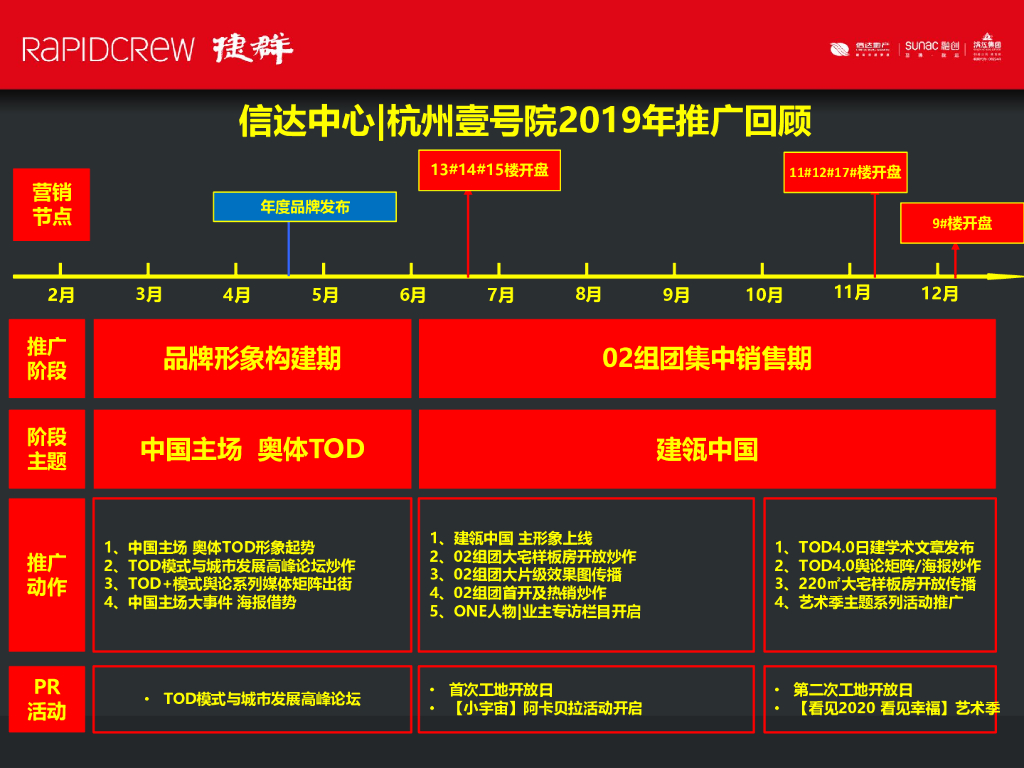Click line 4、艺术季主题系列活动推广

tap(869, 602)
